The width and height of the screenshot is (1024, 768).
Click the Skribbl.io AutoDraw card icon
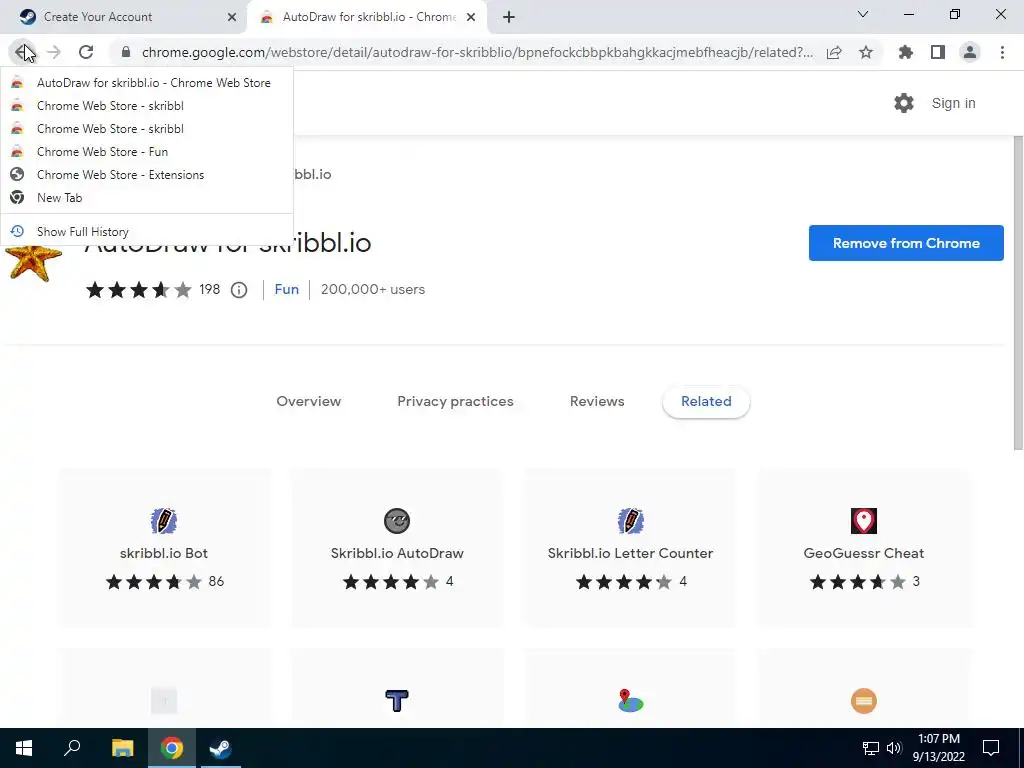point(396,520)
